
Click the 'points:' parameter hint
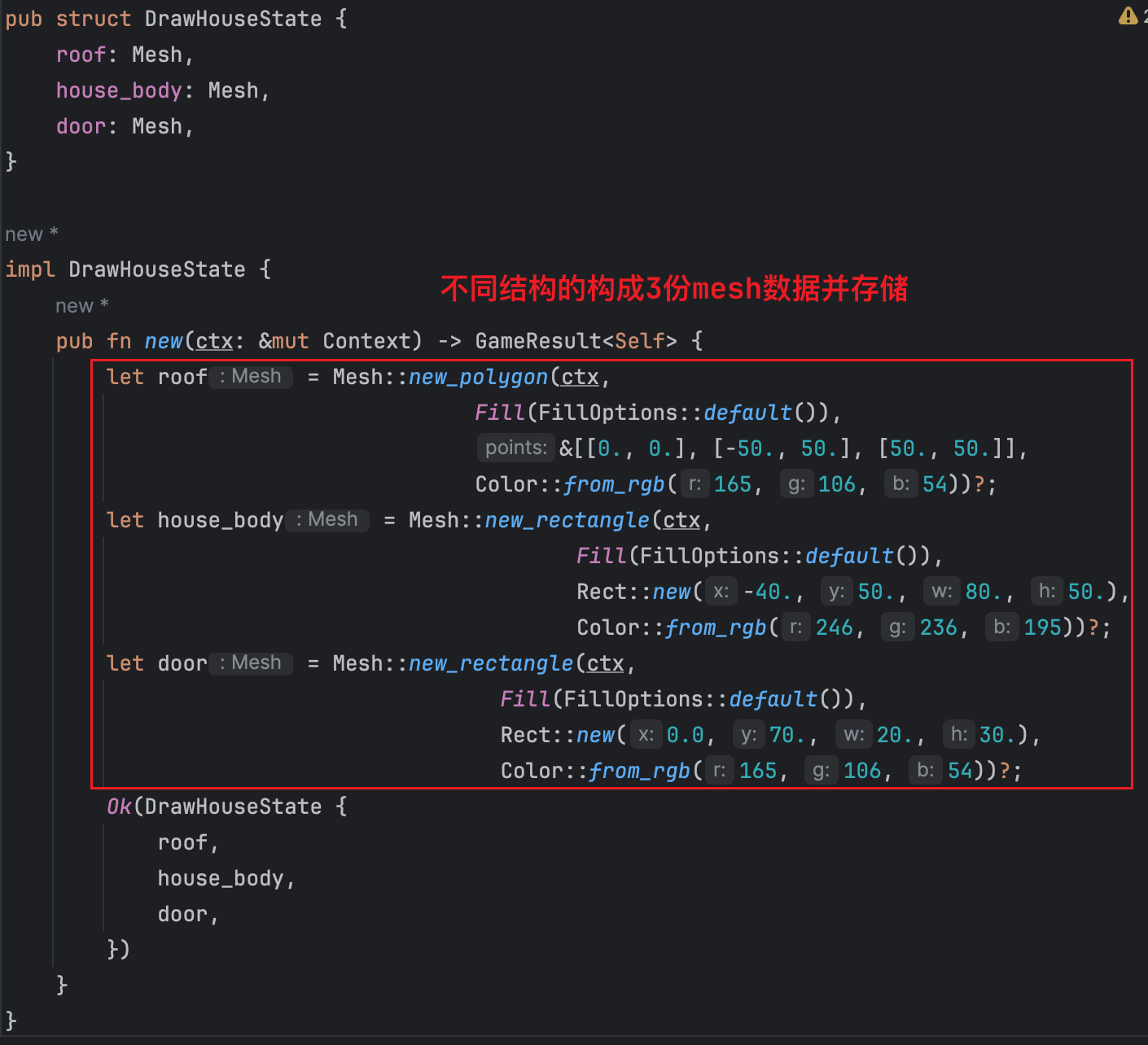coord(515,448)
